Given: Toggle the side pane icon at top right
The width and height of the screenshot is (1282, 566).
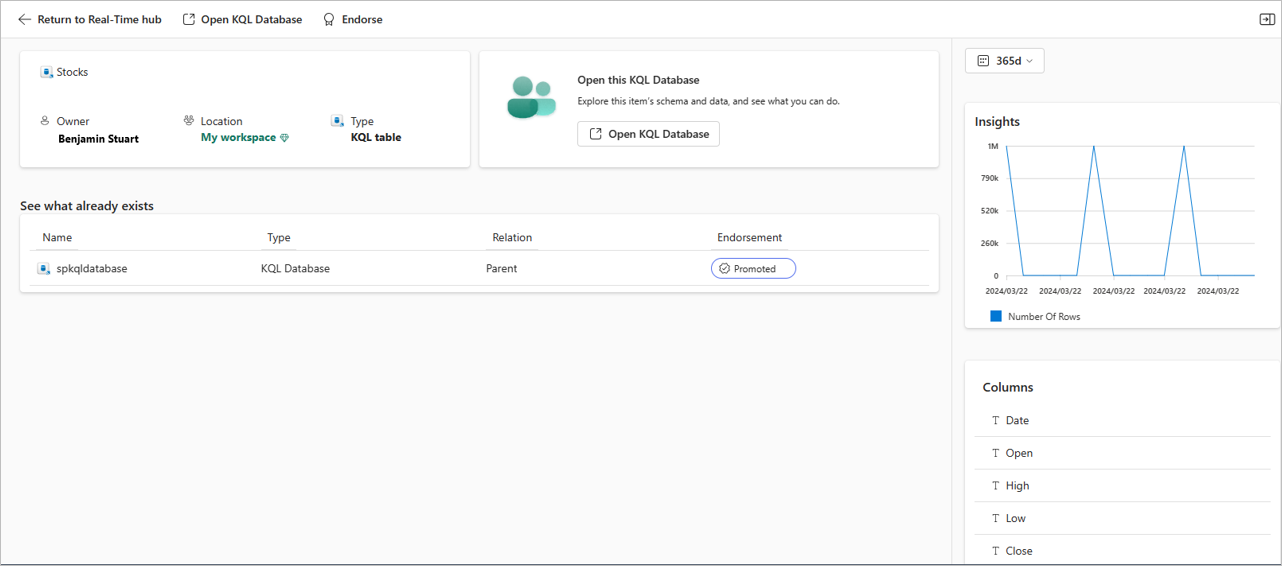Looking at the screenshot, I should (1266, 19).
